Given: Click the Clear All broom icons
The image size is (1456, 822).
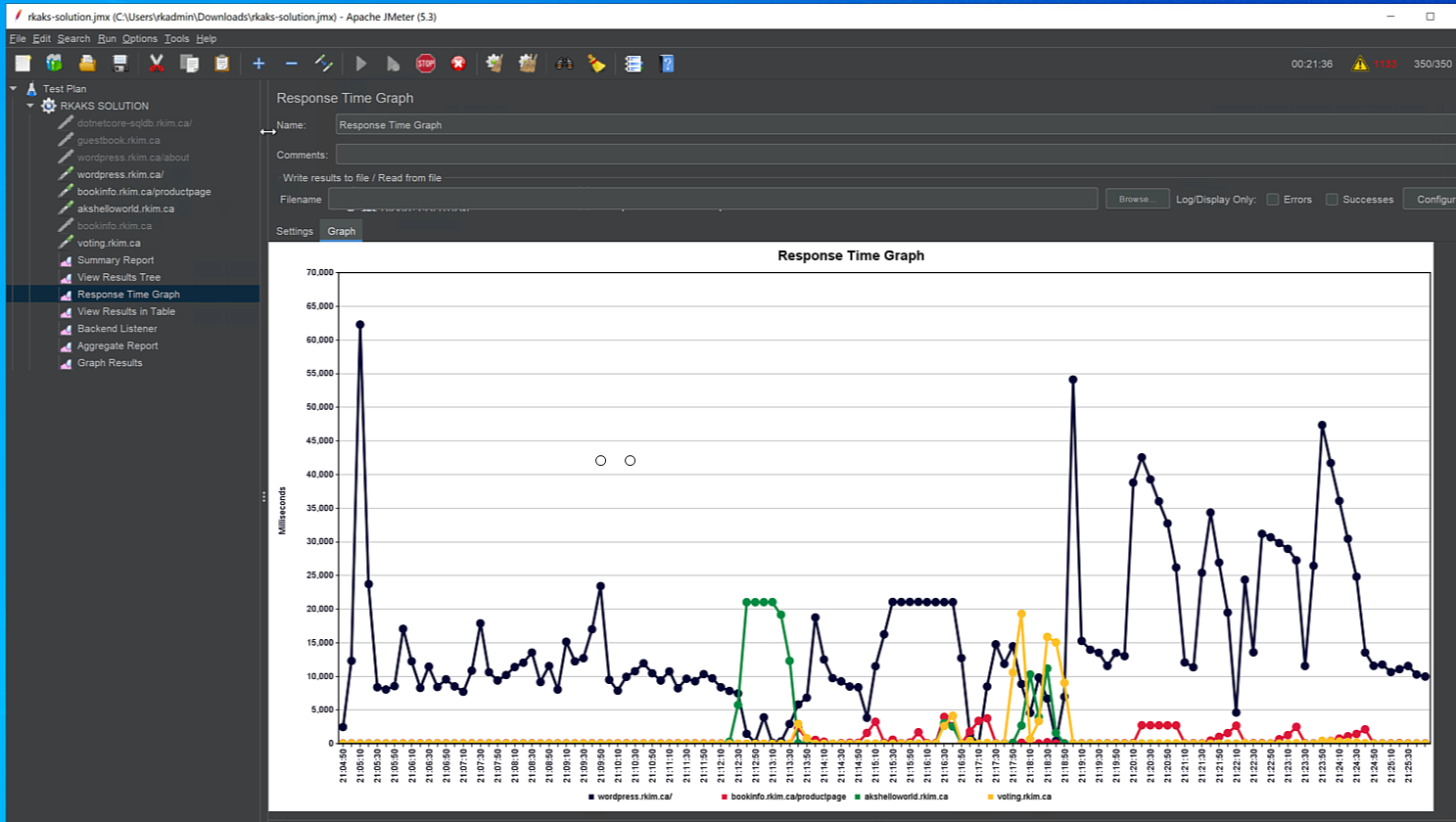Looking at the screenshot, I should pos(528,64).
